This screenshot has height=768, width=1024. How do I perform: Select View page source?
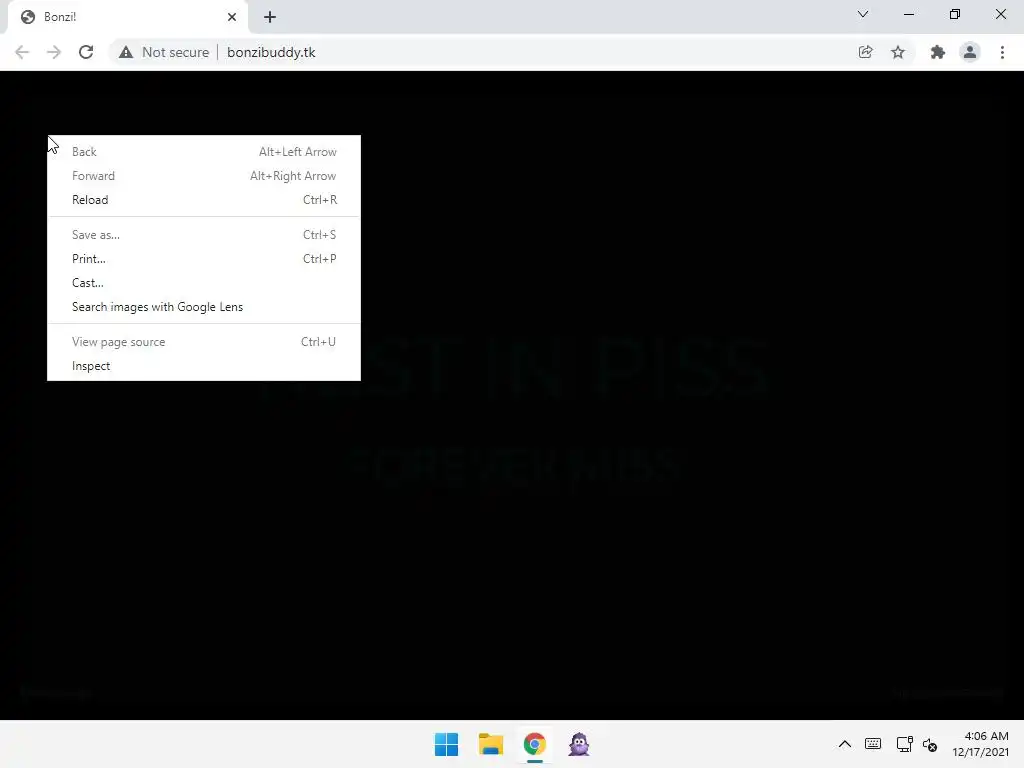coord(204,342)
